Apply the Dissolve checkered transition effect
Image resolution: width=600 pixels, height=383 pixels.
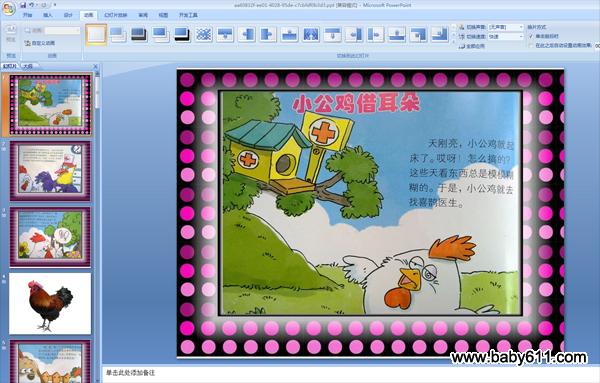204,34
